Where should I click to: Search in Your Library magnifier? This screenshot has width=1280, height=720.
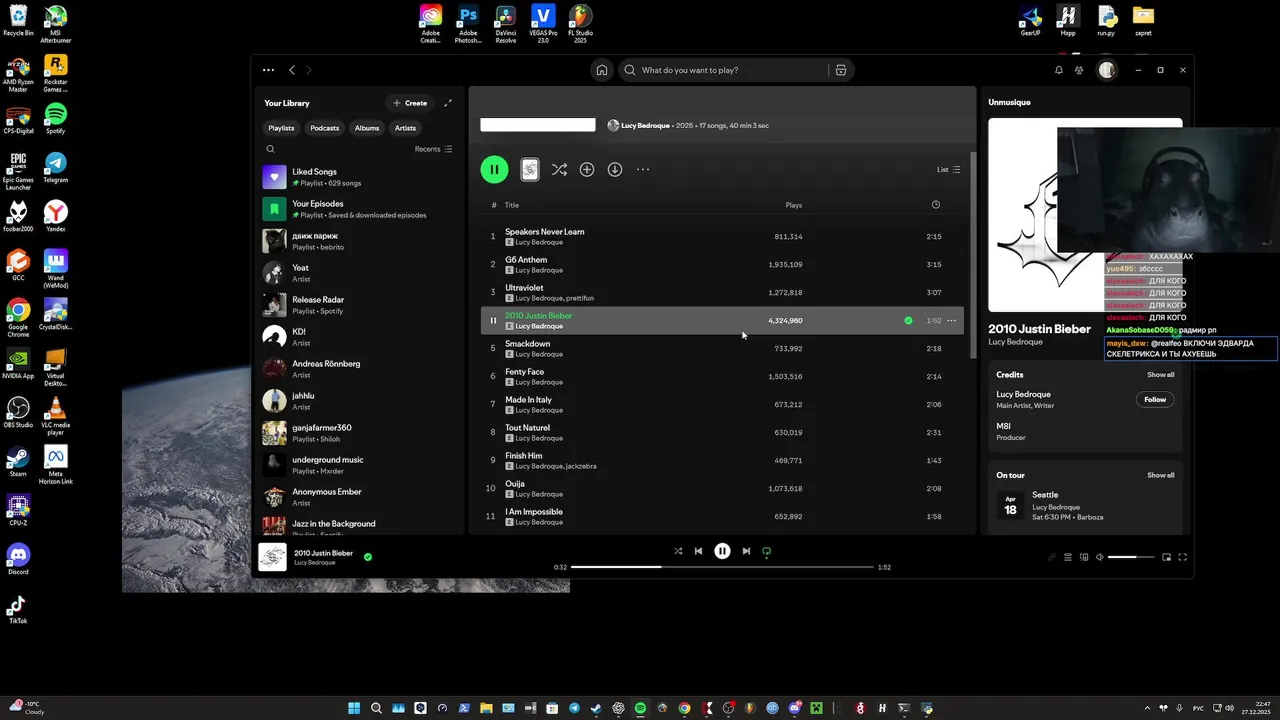tap(270, 149)
